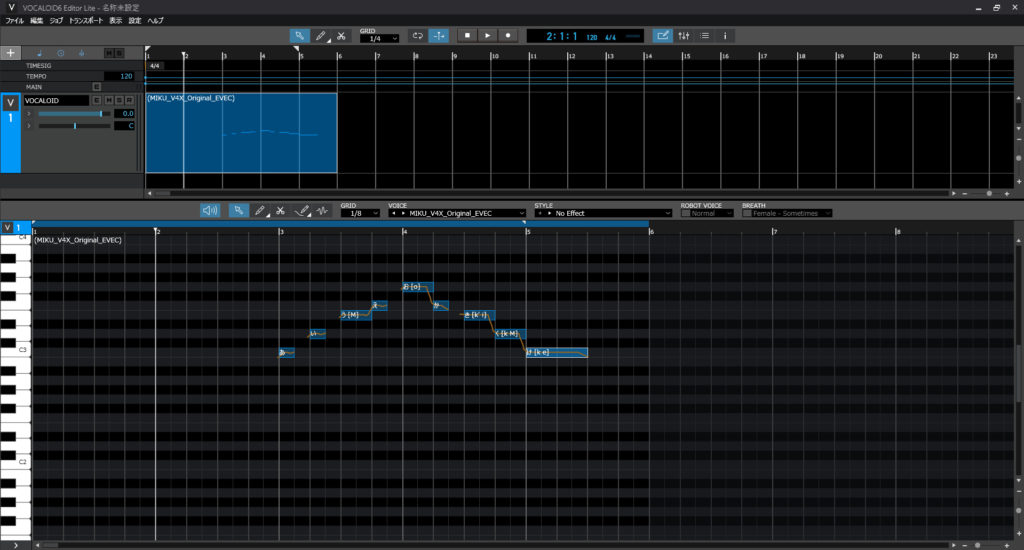This screenshot has height=550, width=1024.
Task: Select the scissors tool in top toolbar
Action: point(342,36)
